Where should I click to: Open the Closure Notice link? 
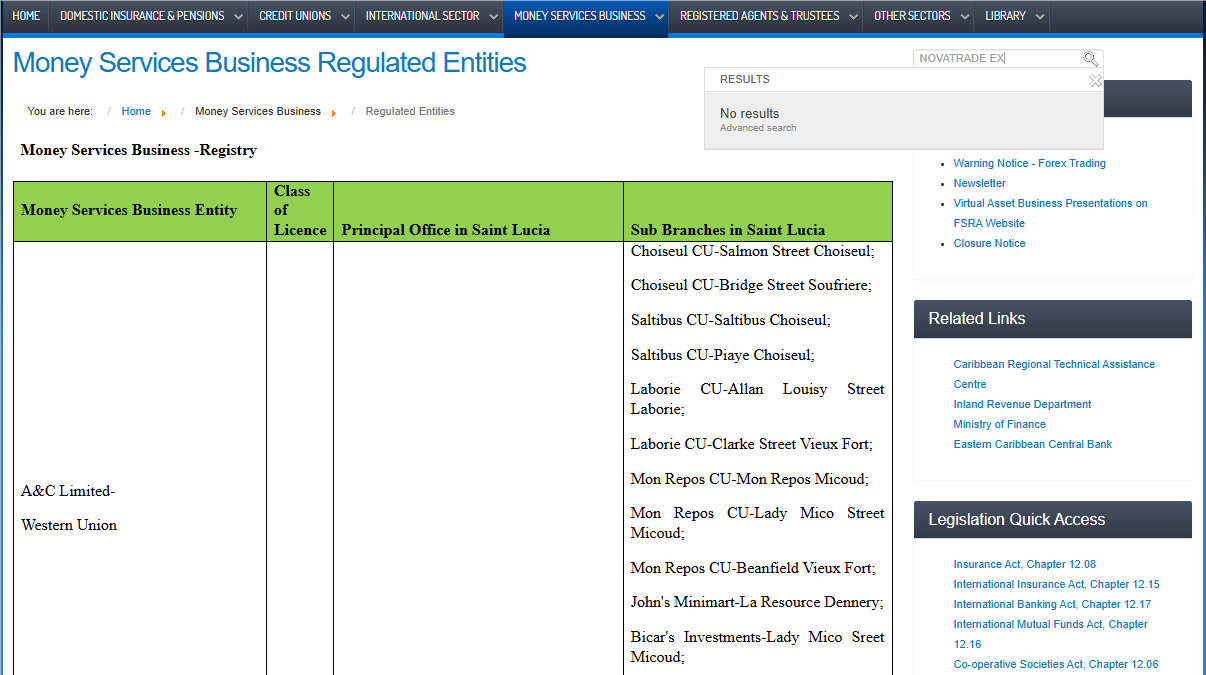989,243
